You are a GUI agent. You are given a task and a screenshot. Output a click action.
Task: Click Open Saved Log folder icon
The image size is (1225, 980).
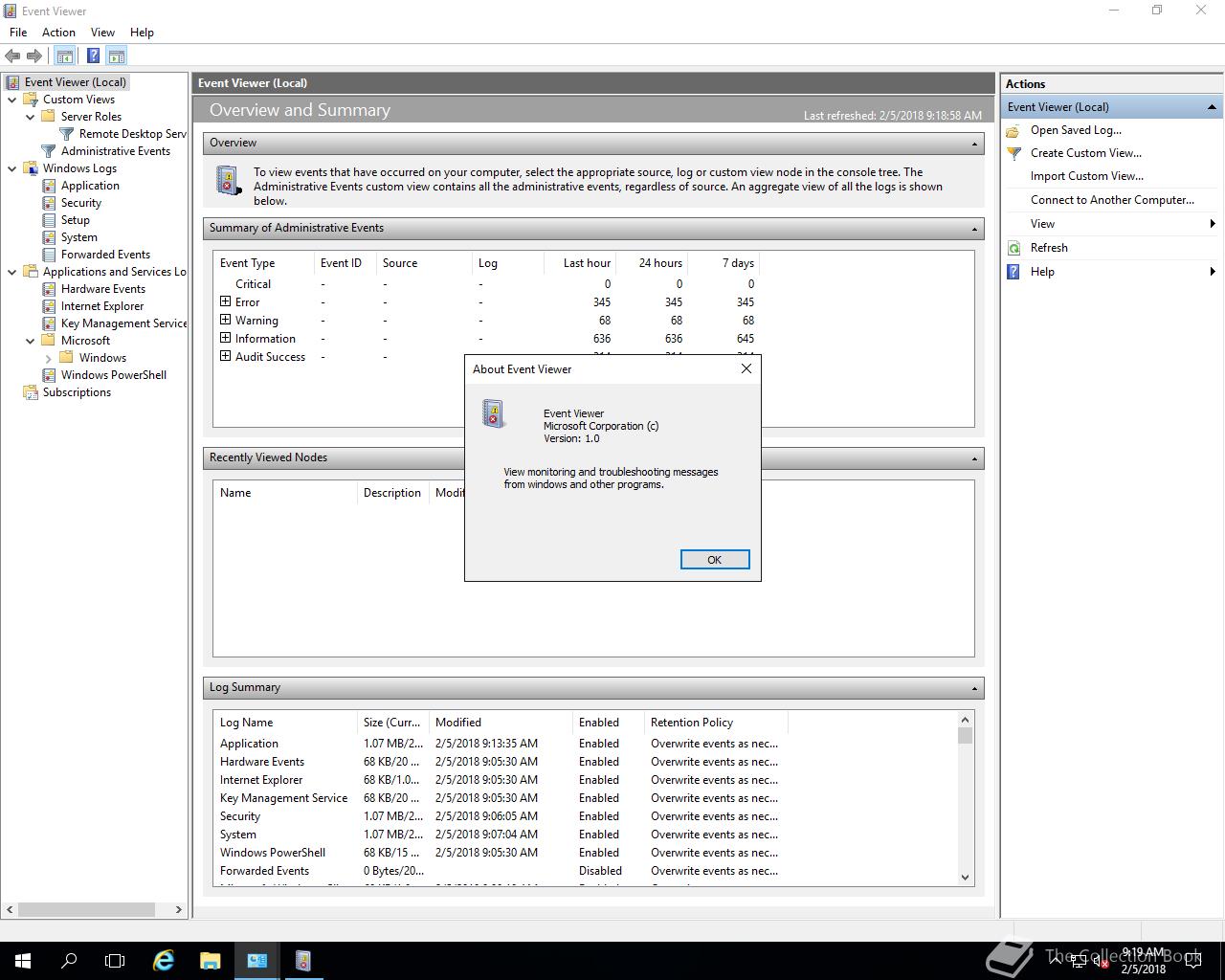click(x=1014, y=130)
